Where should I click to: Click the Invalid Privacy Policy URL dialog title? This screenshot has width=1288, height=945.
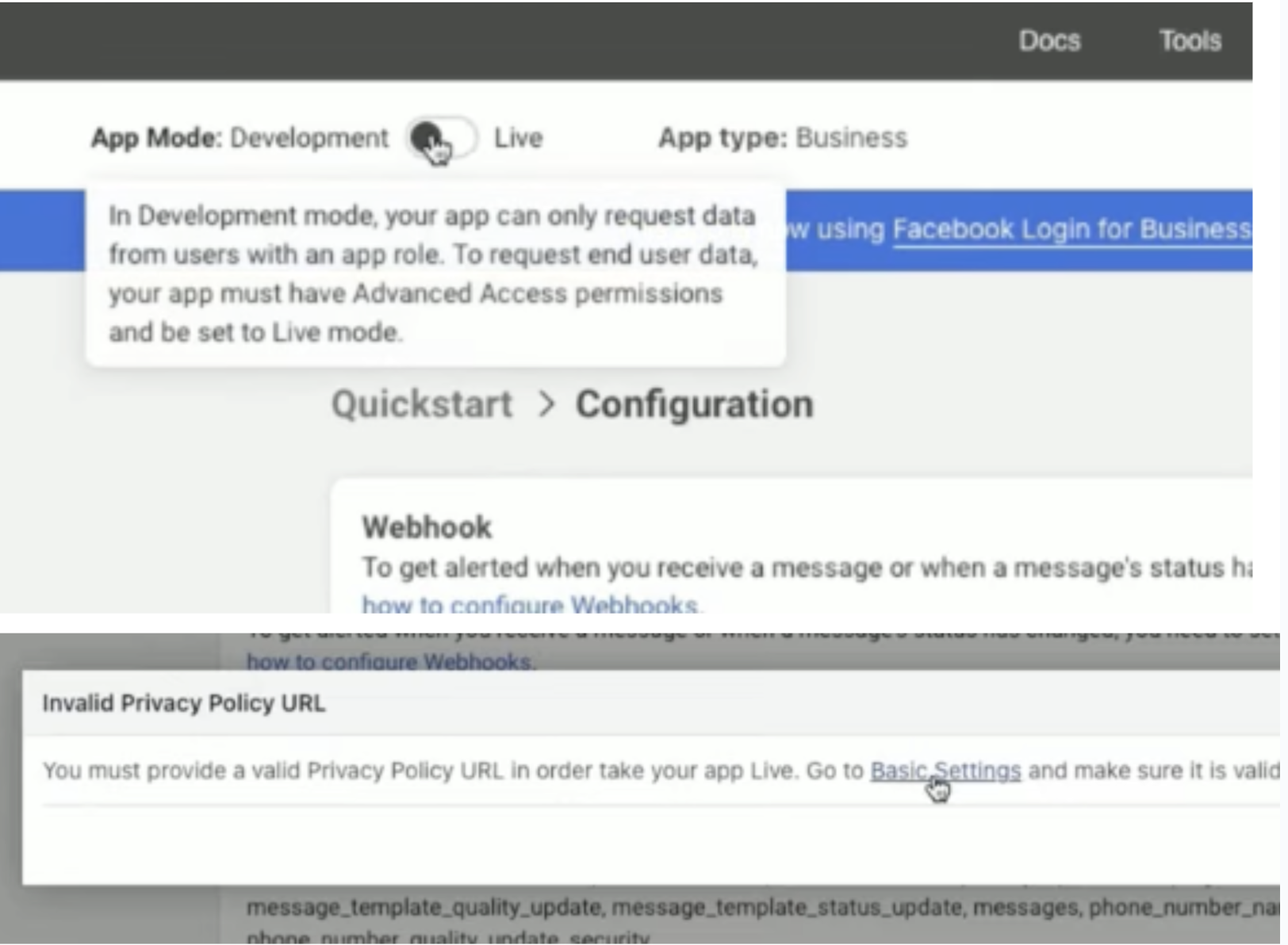[x=183, y=702]
